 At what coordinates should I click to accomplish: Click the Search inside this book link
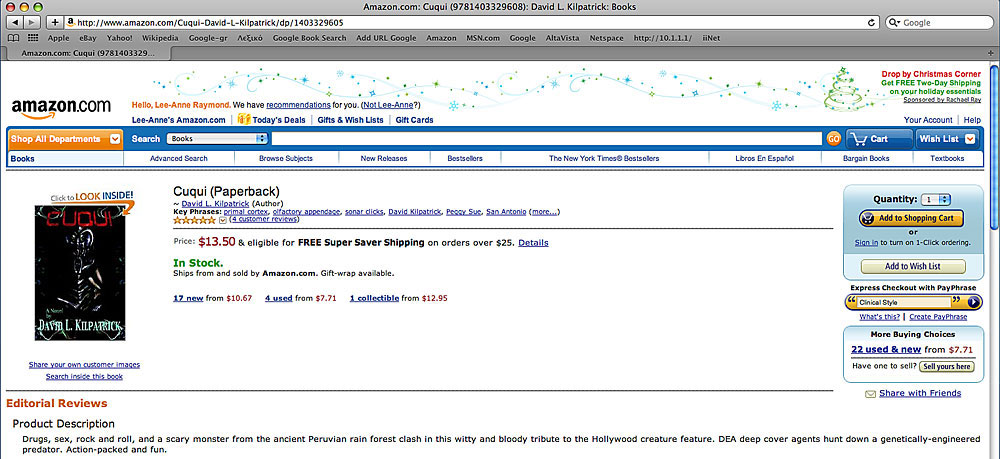[84, 377]
